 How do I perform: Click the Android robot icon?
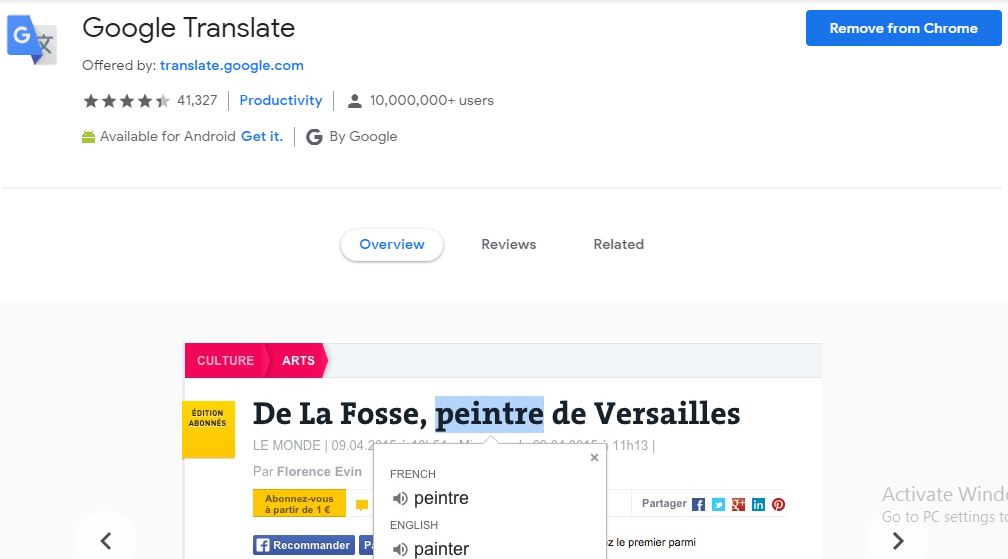click(88, 136)
